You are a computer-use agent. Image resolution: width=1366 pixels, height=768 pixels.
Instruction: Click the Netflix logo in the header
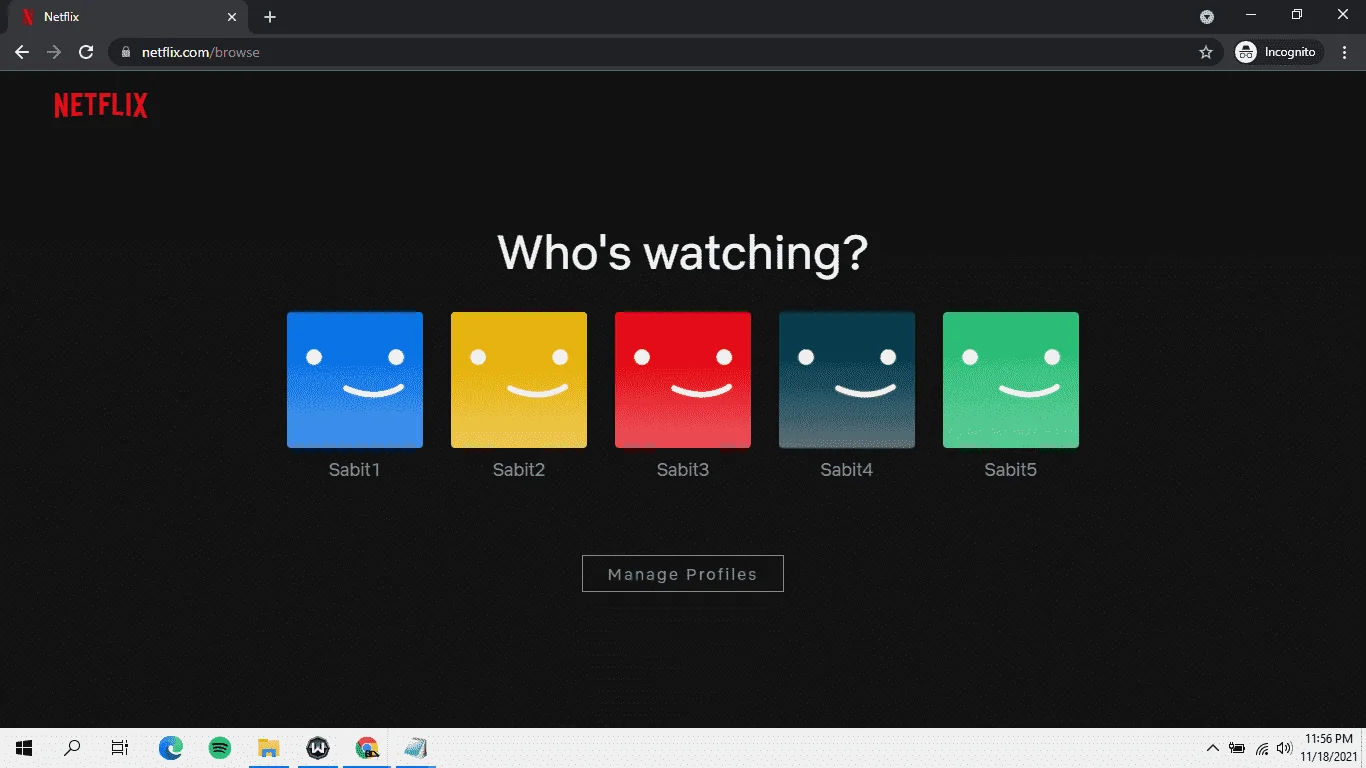click(101, 106)
